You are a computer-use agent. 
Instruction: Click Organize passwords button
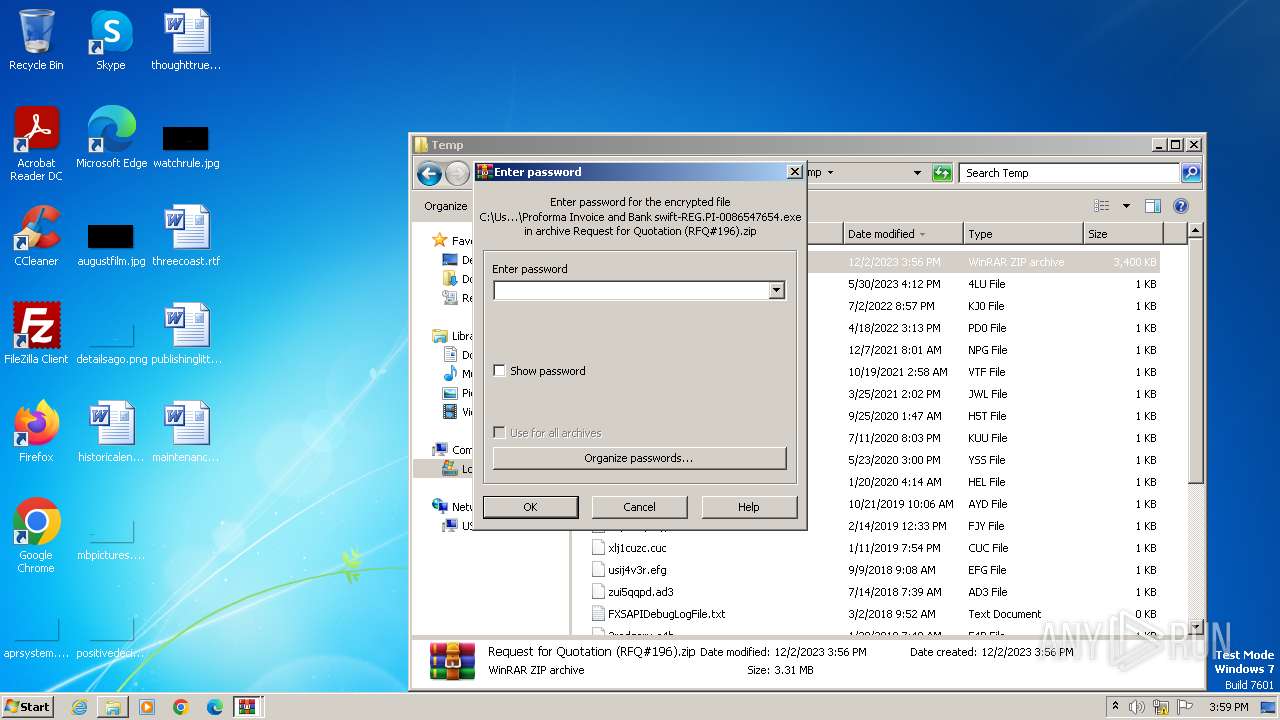[x=639, y=458]
